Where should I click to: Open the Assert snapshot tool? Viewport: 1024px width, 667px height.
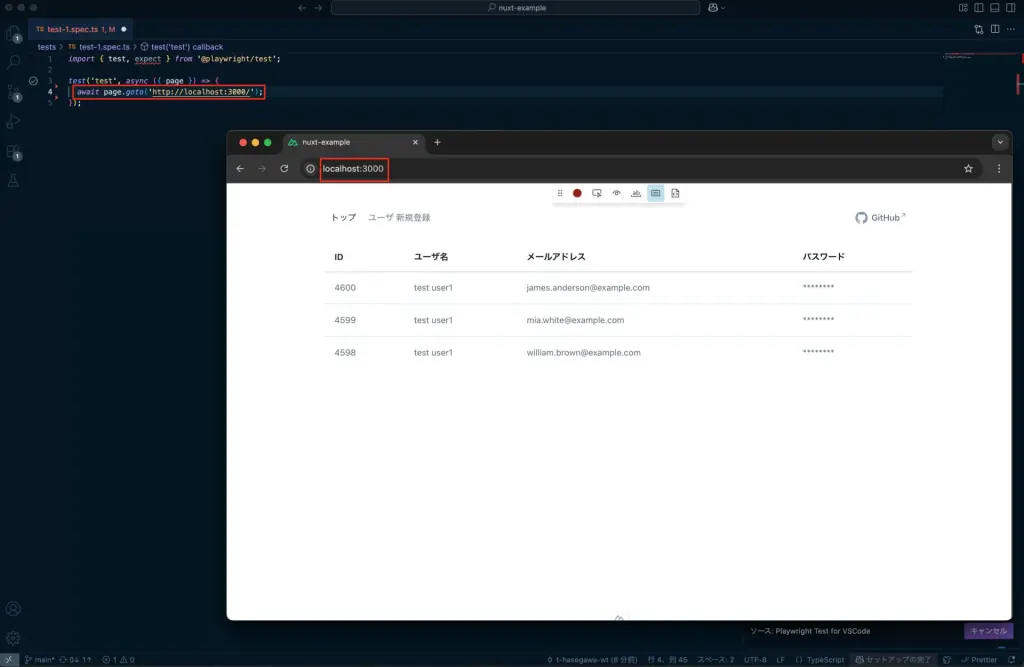(675, 193)
